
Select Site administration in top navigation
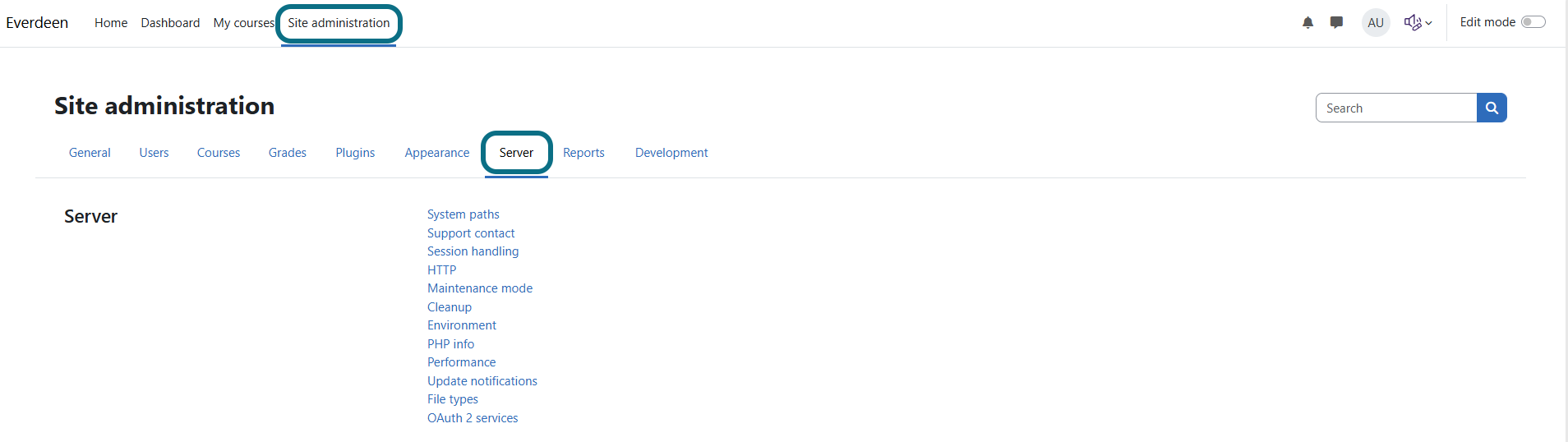339,23
